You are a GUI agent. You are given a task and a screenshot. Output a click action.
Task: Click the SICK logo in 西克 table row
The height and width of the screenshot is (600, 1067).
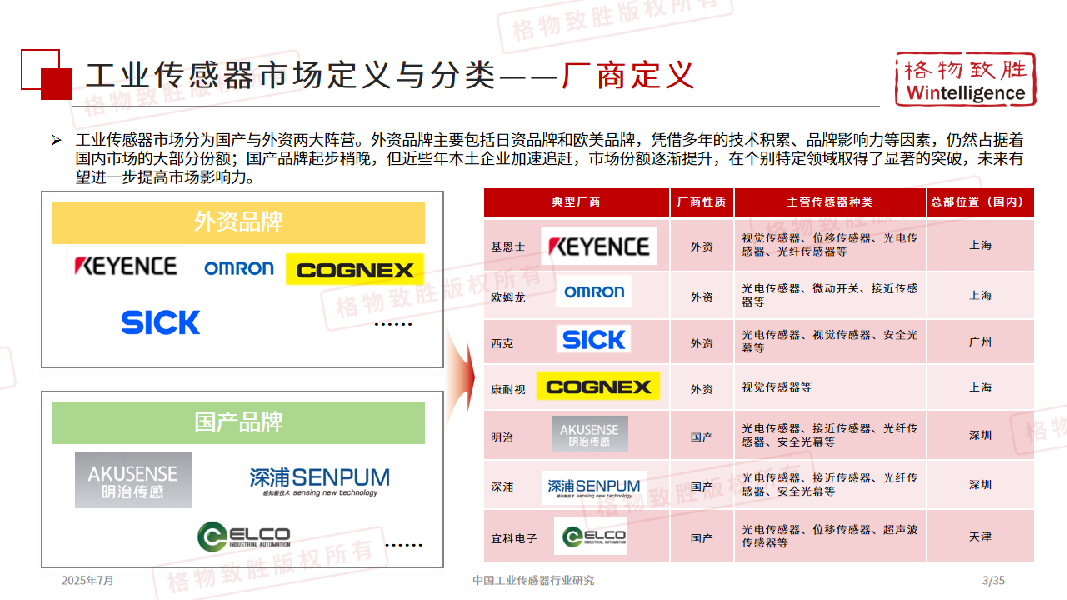coord(593,339)
